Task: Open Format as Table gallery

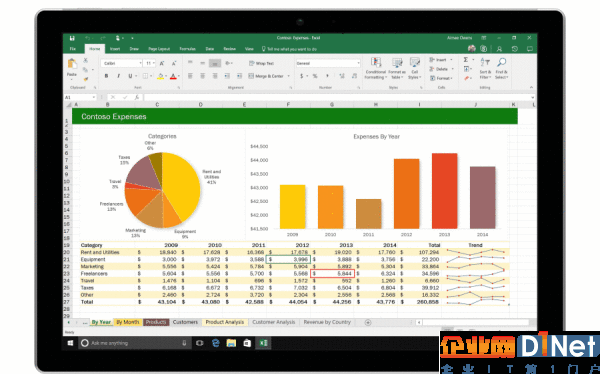Action: pos(397,69)
